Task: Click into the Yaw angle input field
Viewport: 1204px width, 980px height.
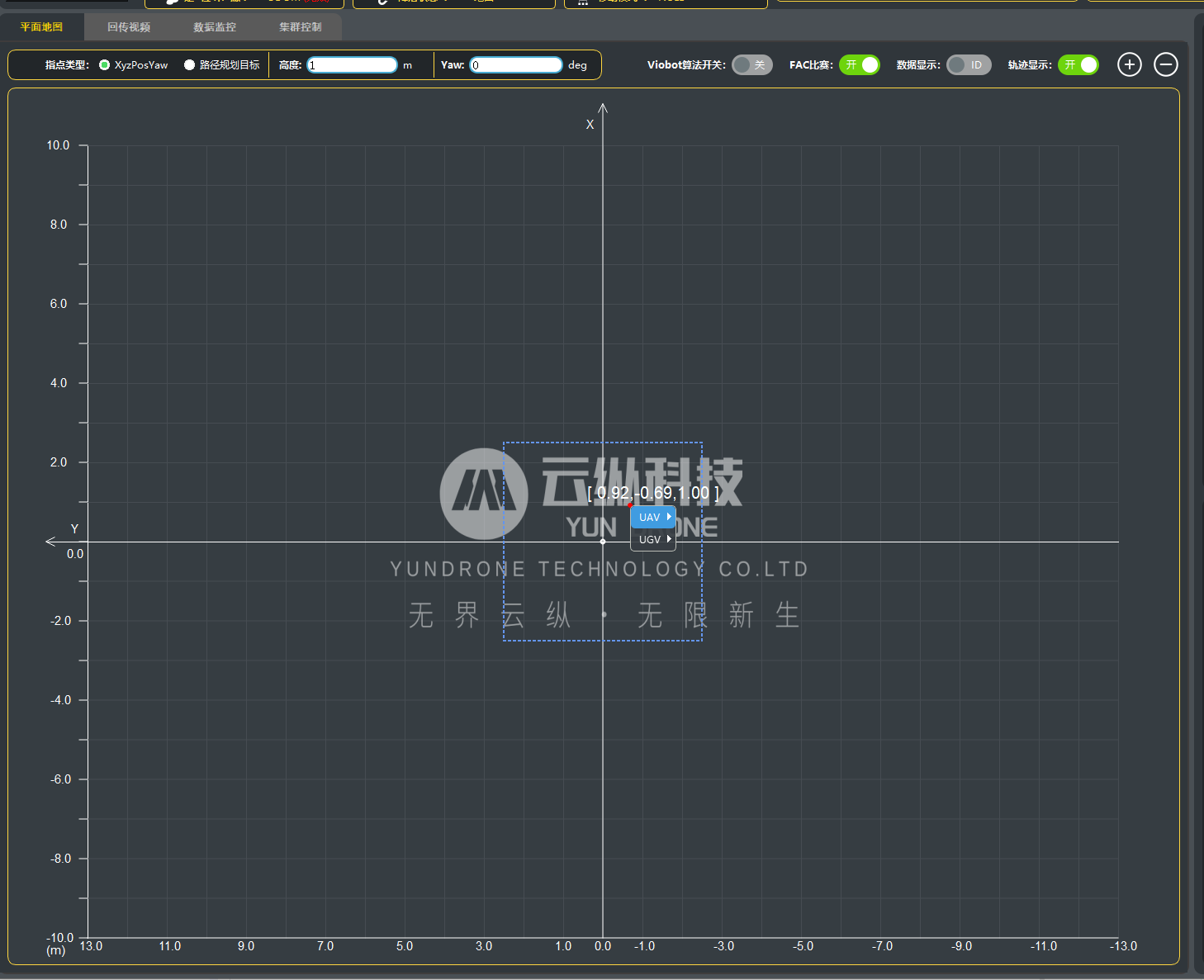Action: click(516, 65)
